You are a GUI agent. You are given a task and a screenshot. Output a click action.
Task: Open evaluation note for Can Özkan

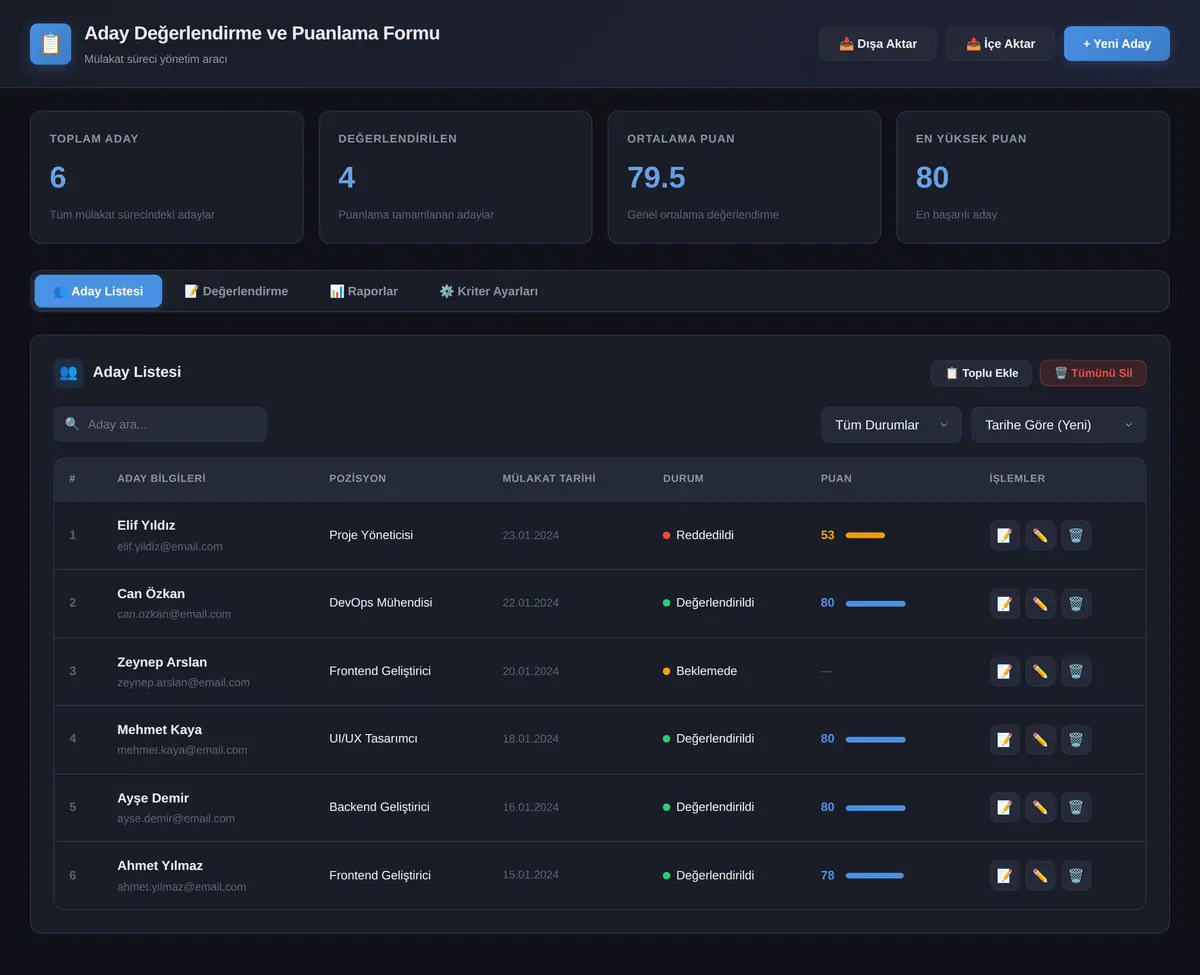pos(1005,603)
